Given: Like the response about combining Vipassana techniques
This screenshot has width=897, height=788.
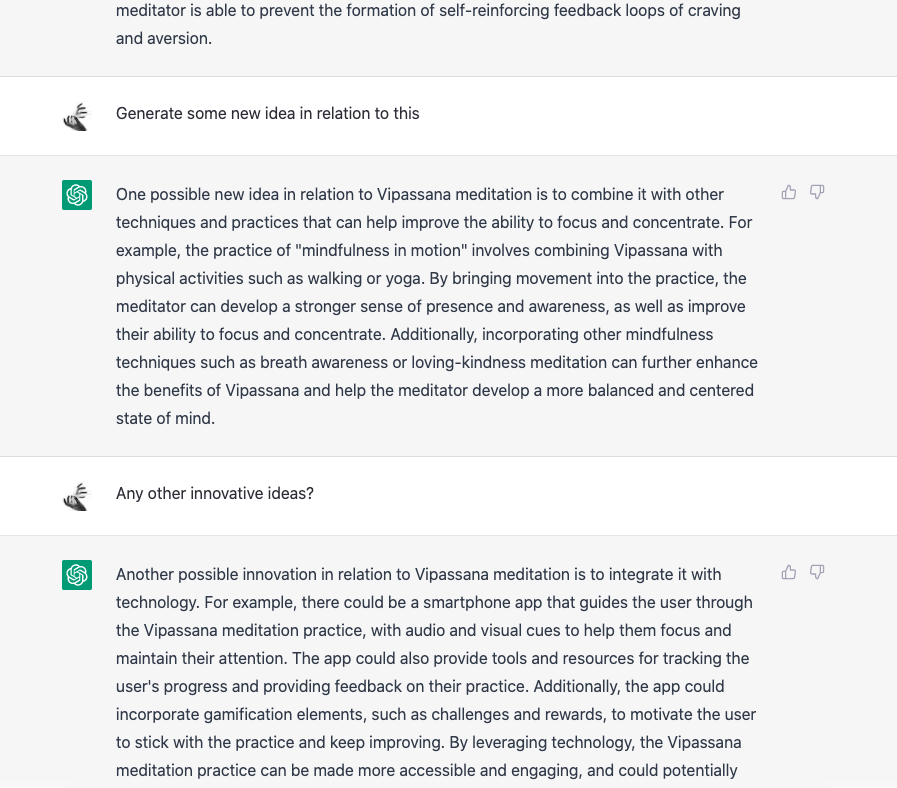Looking at the screenshot, I should coord(789,192).
